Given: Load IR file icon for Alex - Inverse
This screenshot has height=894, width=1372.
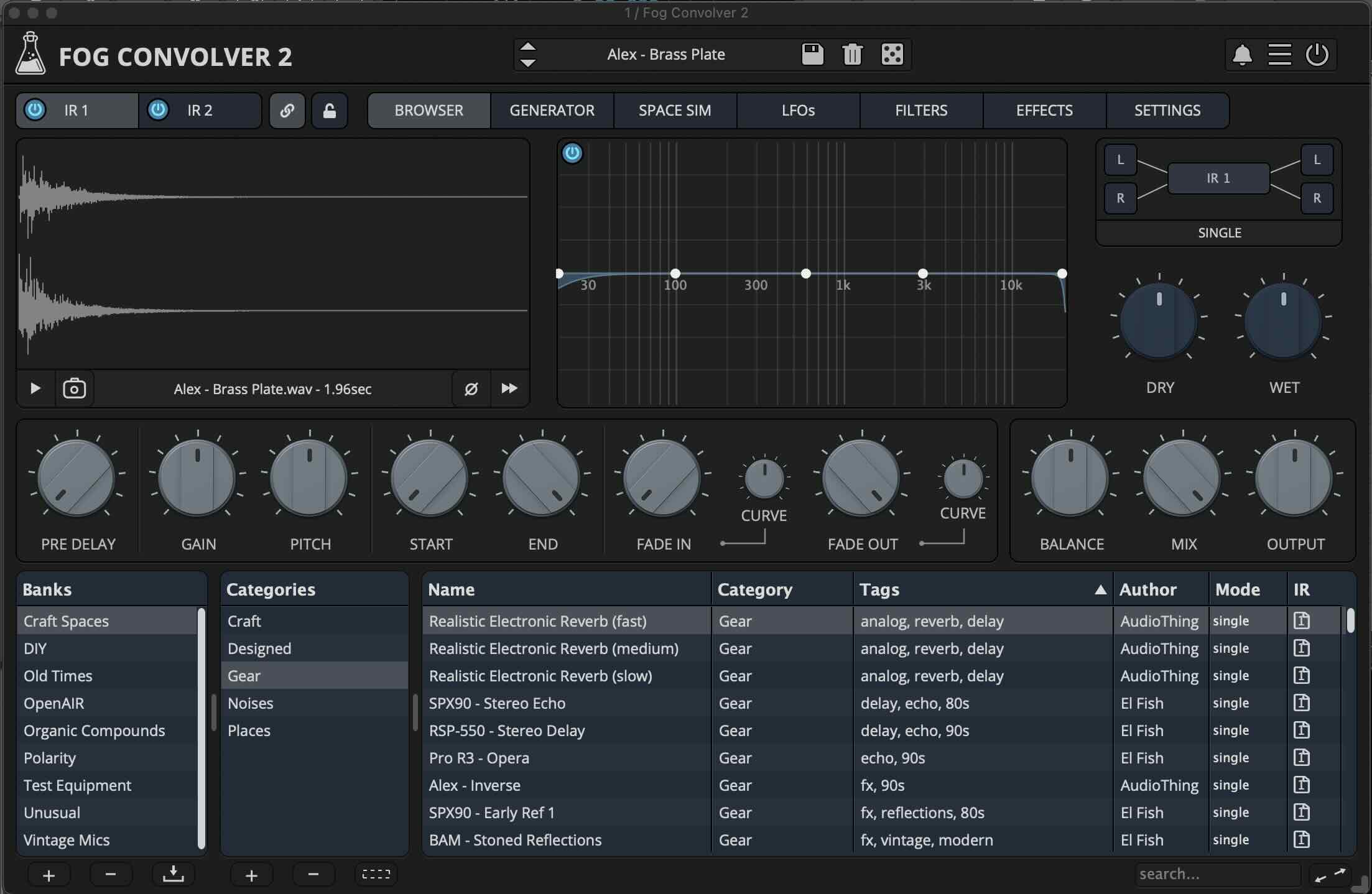Looking at the screenshot, I should [1302, 785].
